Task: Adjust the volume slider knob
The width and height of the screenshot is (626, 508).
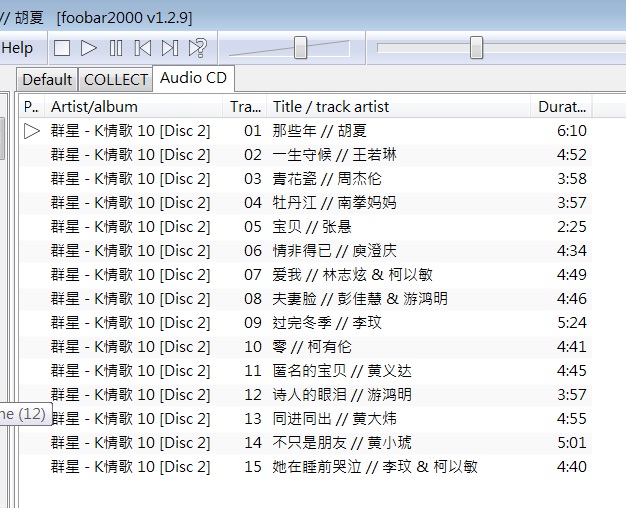Action: coord(301,48)
